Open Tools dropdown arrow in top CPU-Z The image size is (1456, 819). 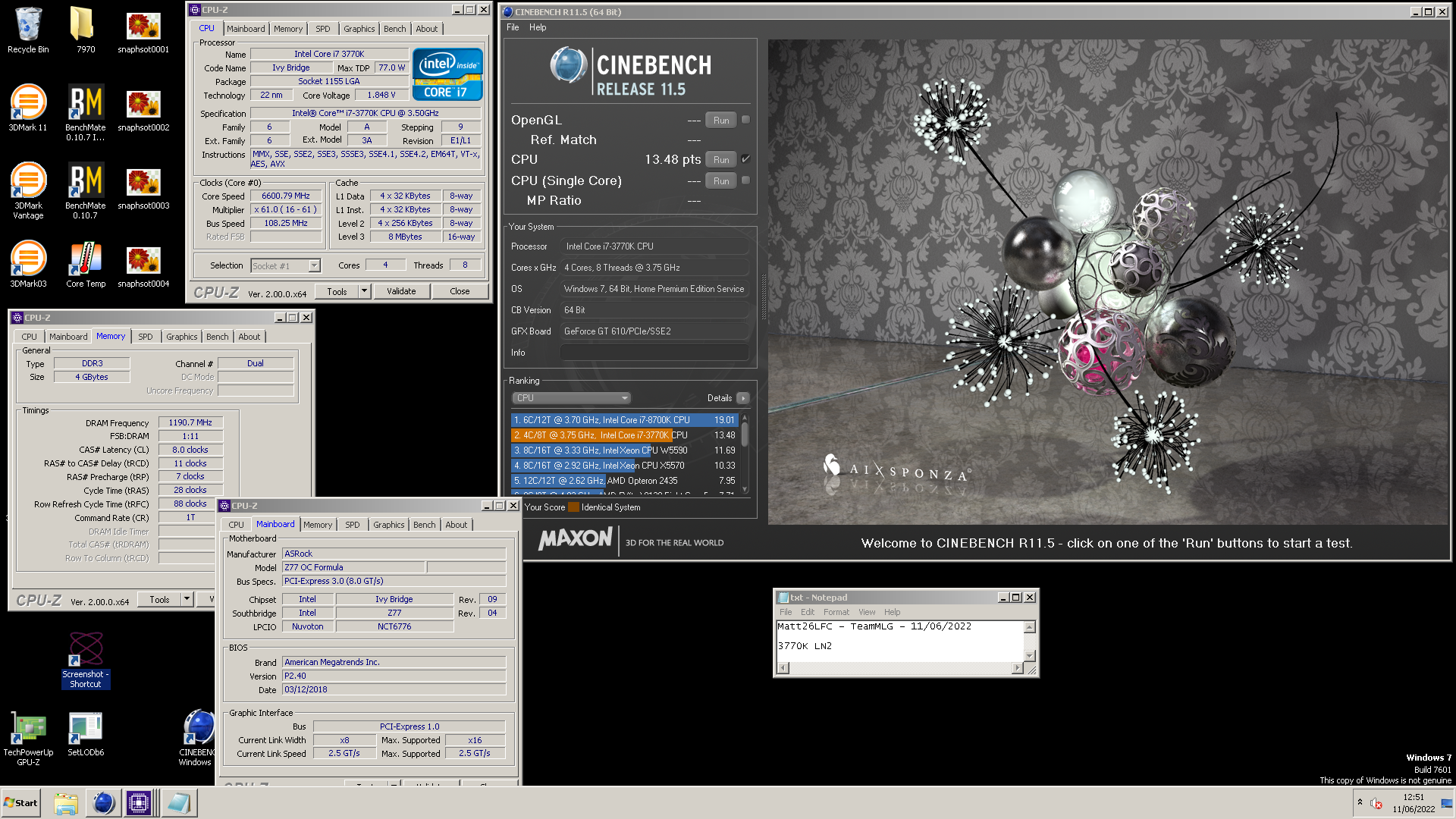pos(364,291)
